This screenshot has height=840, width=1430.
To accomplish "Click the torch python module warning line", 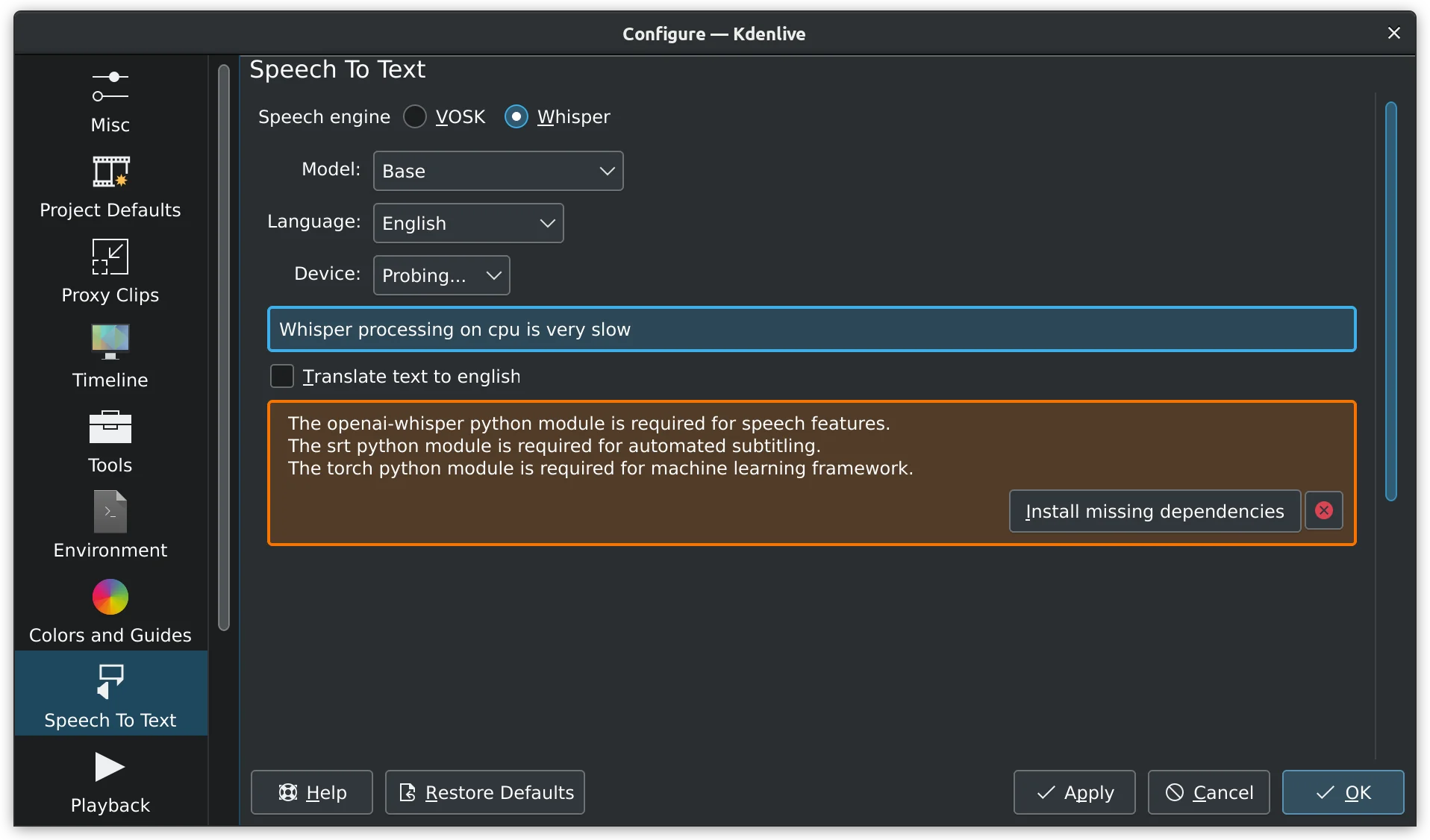I will click(600, 468).
